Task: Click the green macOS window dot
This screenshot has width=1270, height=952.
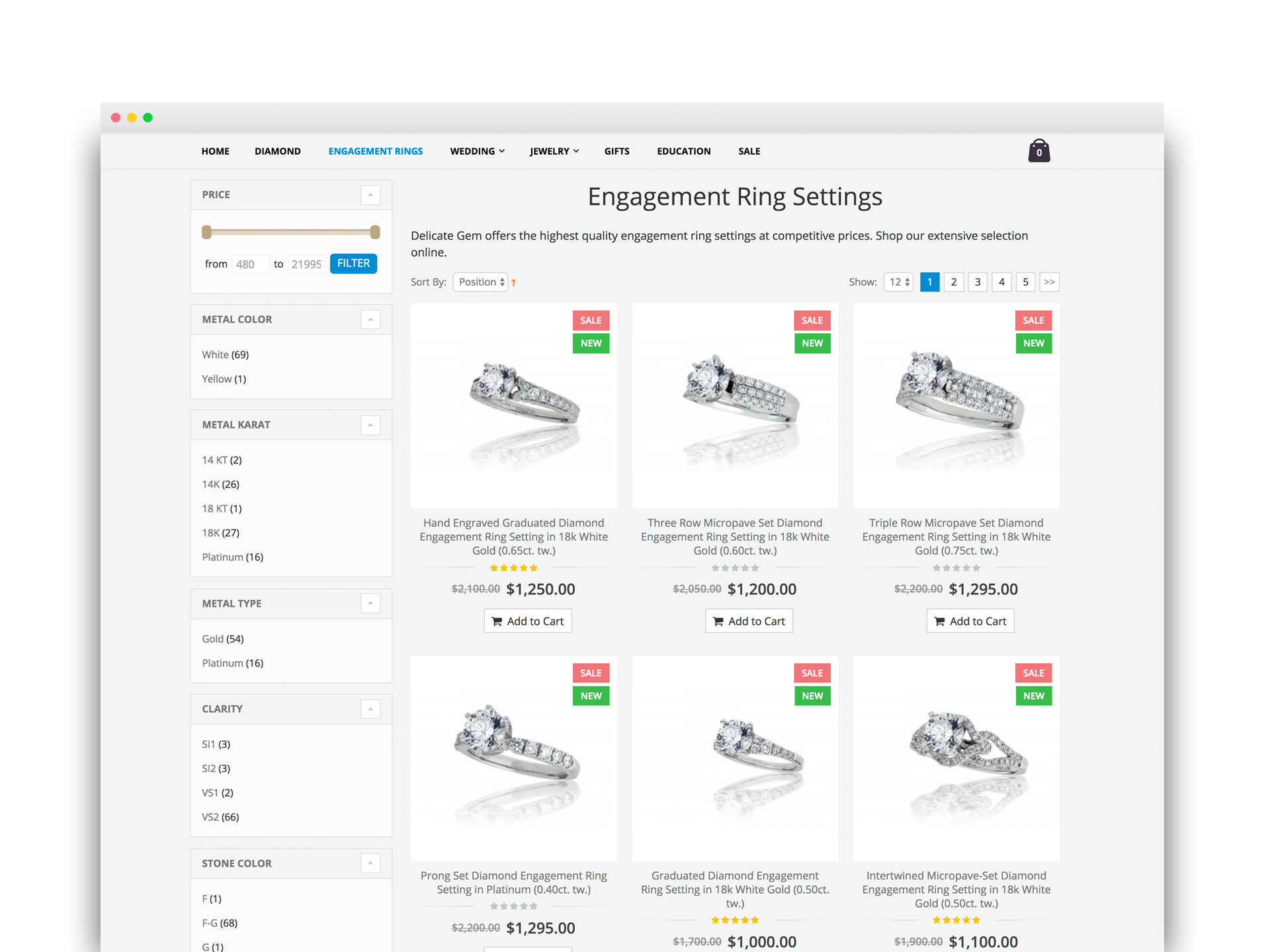Action: pyautogui.click(x=148, y=118)
